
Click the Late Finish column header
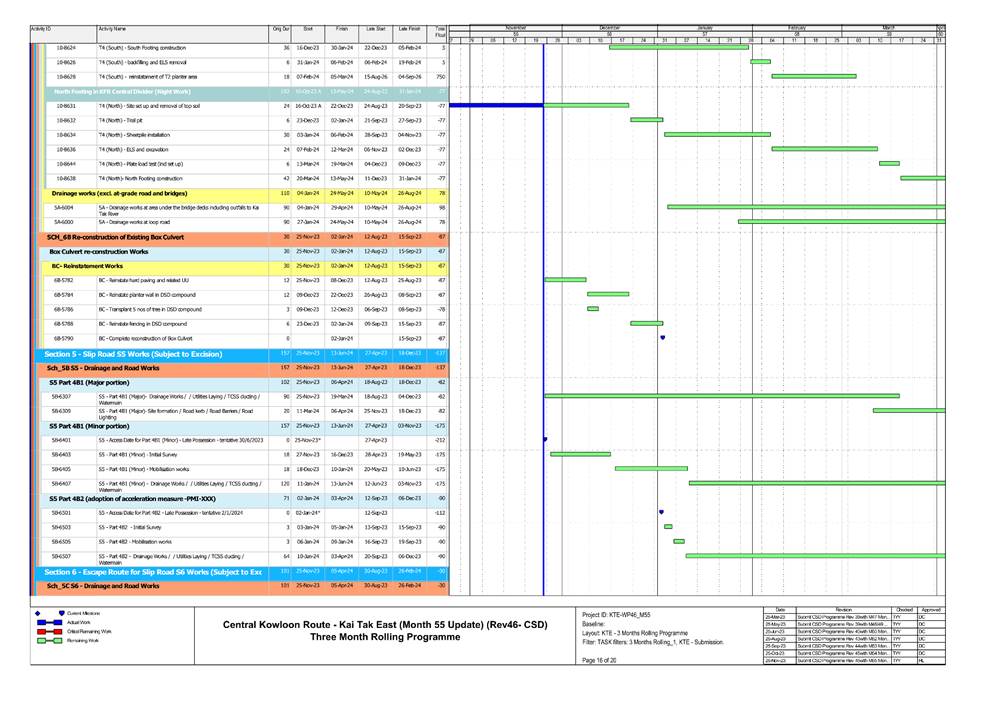tap(409, 30)
